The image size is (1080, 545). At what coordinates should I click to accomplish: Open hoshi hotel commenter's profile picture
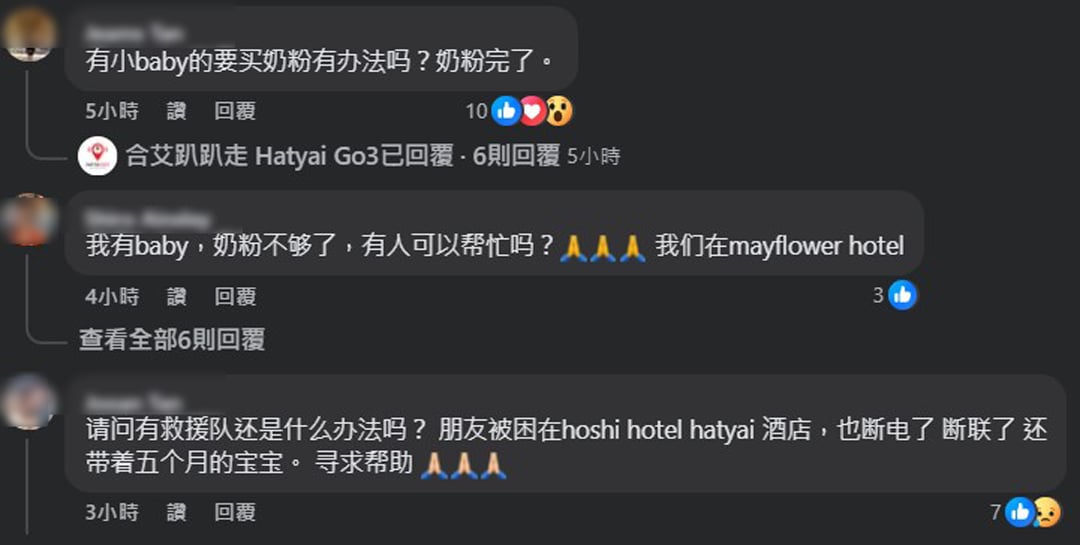(x=29, y=402)
